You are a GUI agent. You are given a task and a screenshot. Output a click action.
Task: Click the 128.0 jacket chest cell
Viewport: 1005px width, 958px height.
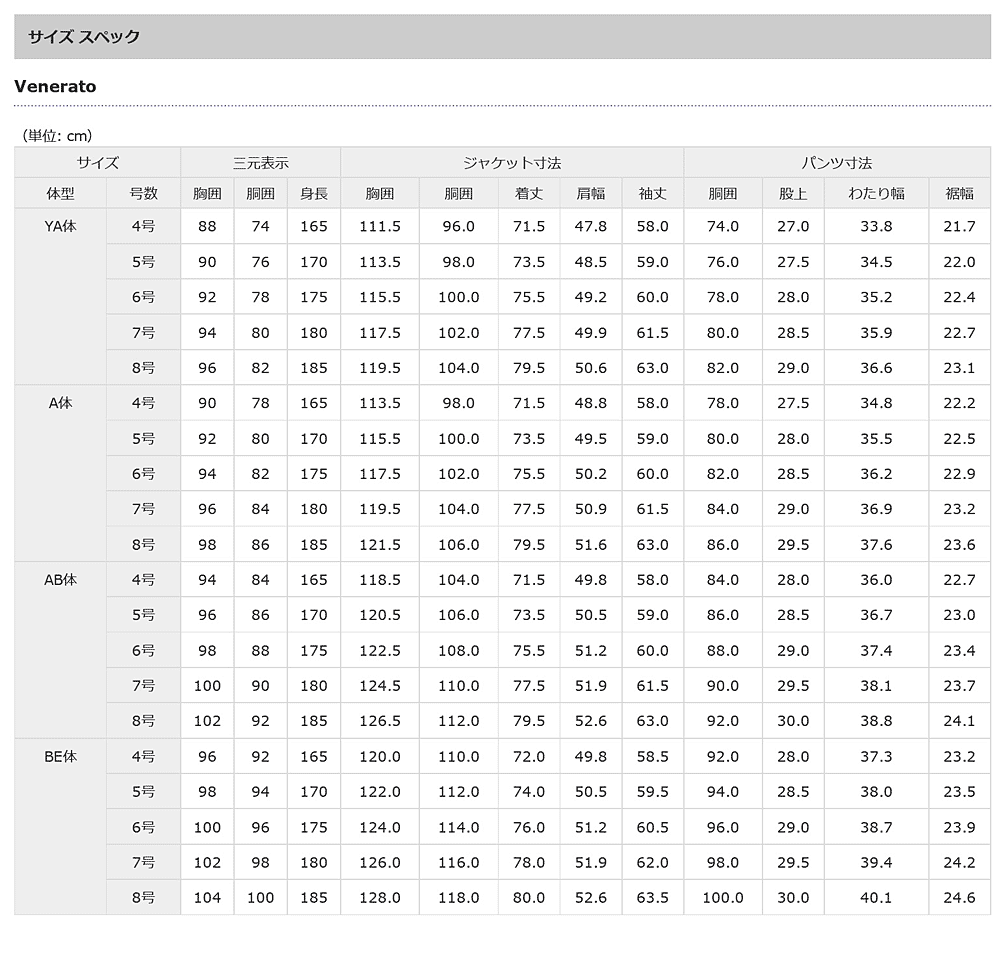click(379, 898)
